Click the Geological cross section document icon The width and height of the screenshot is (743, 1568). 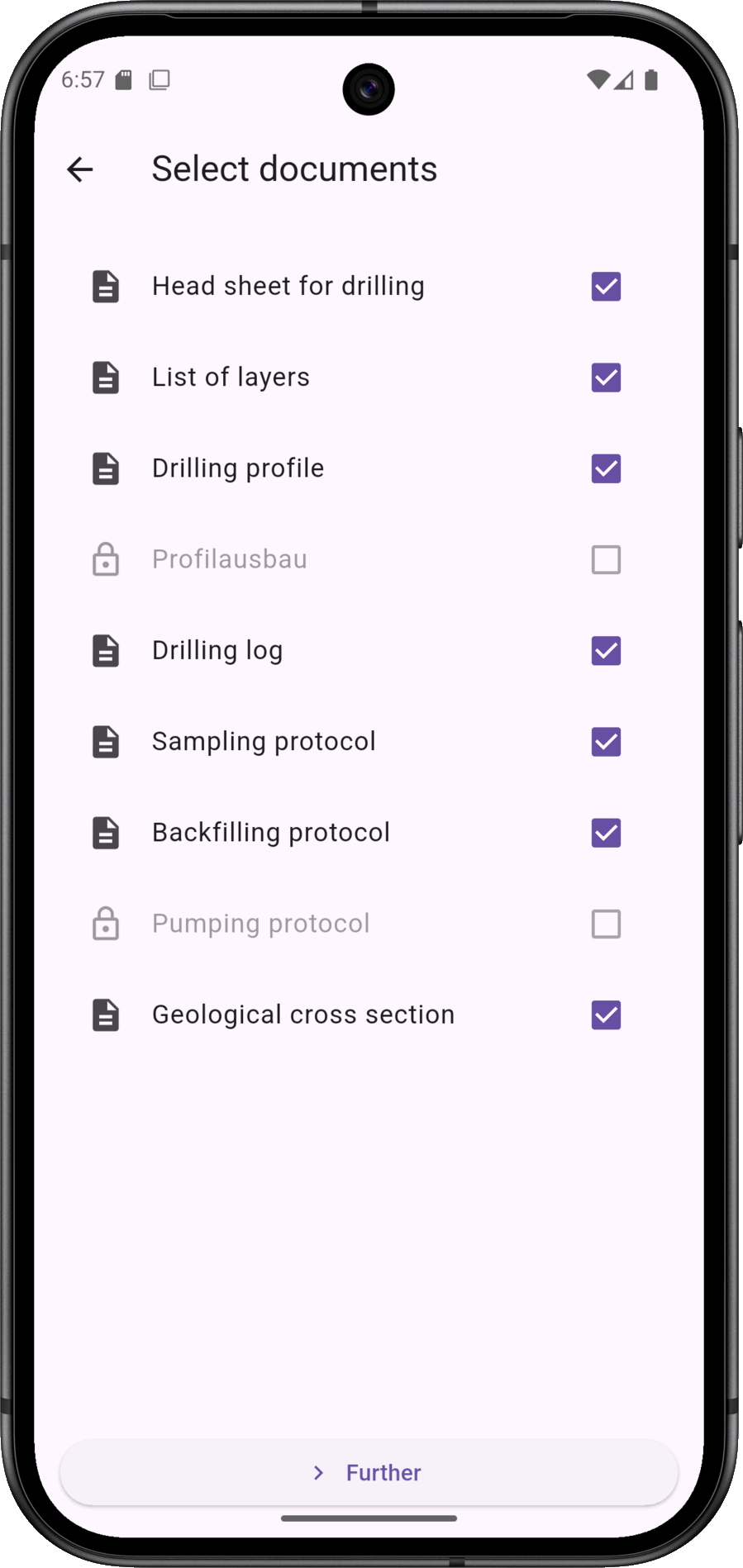tap(106, 1015)
